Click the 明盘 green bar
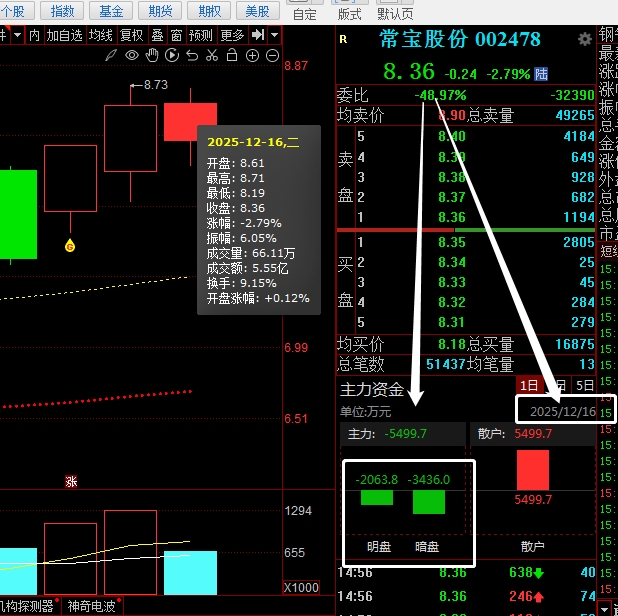618x616 pixels. point(377,498)
